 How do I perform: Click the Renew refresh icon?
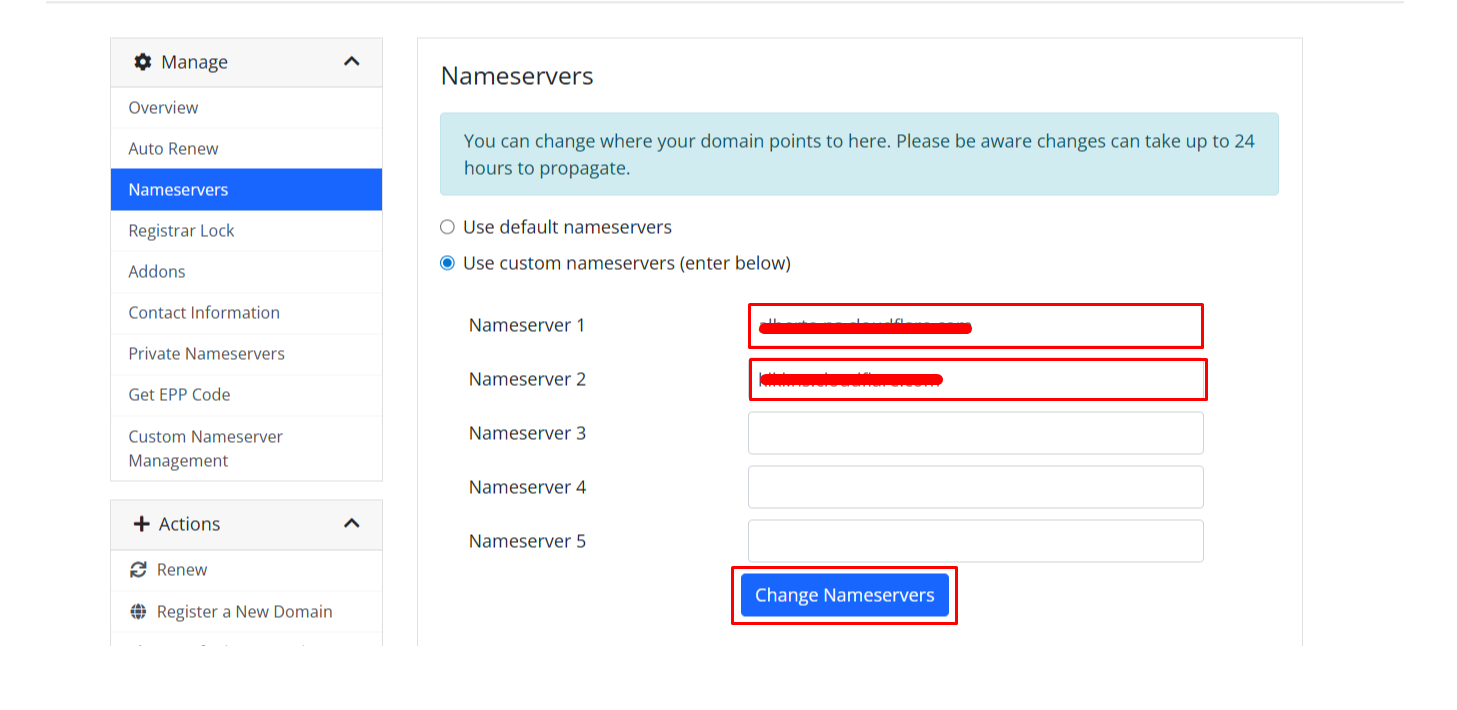(139, 570)
